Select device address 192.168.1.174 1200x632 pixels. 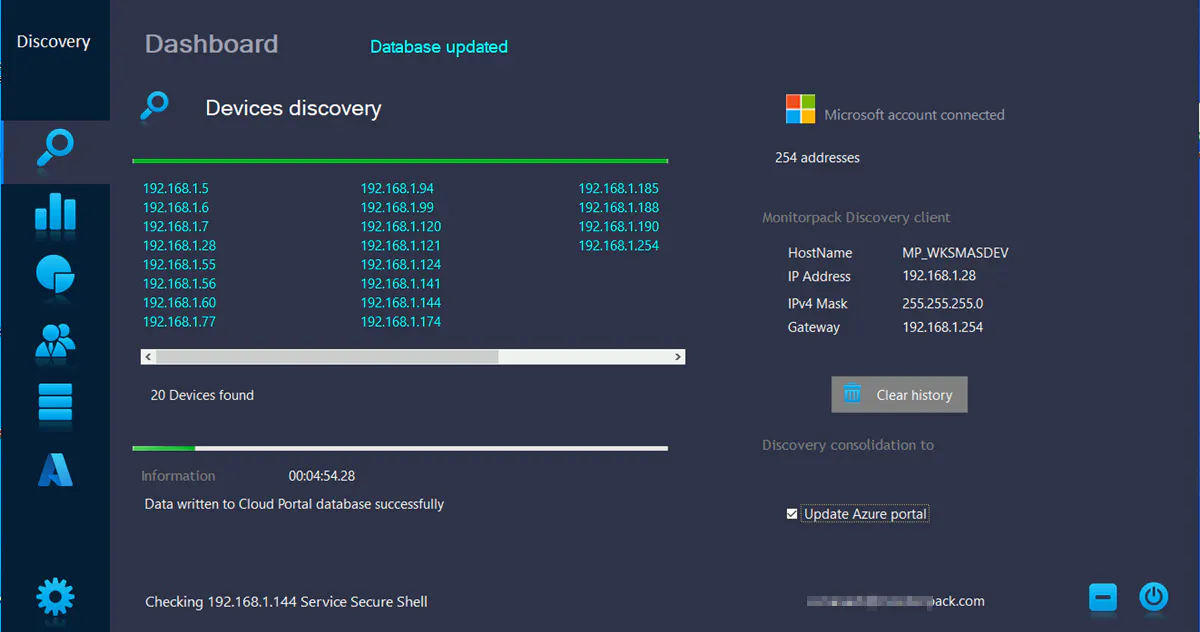click(401, 321)
